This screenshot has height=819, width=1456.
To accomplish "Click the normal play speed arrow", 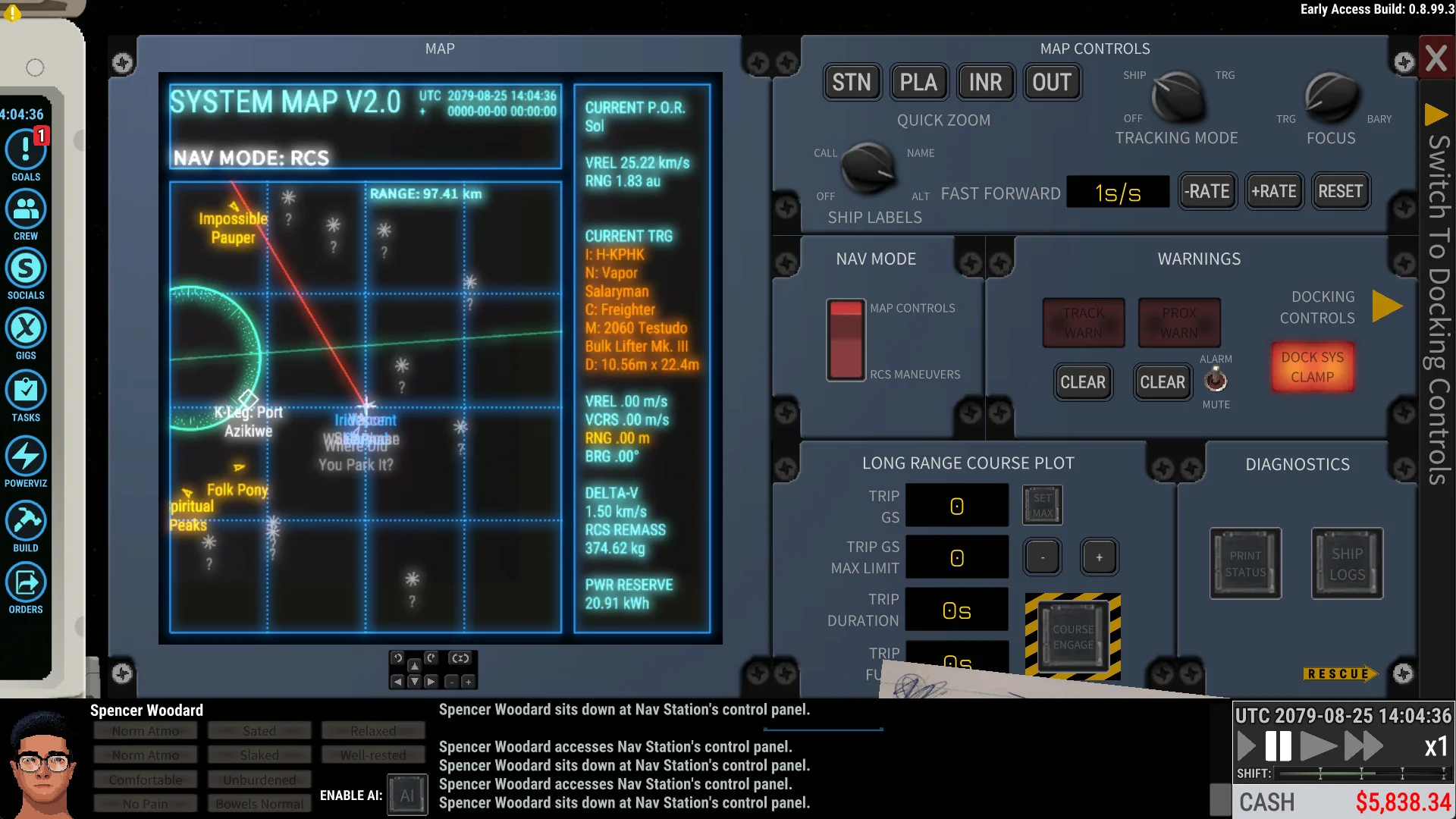I will point(1318,746).
